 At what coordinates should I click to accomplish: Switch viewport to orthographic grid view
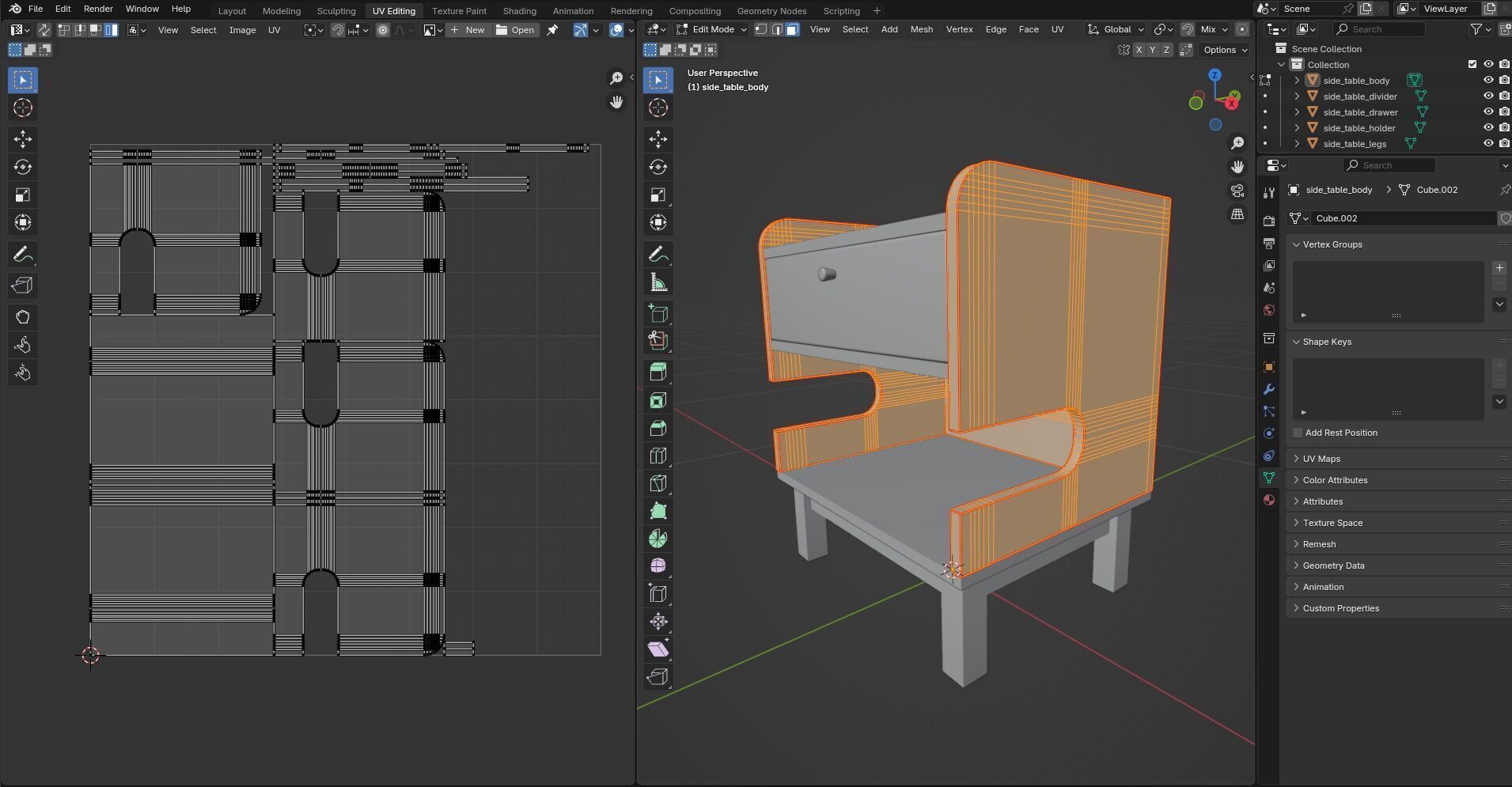pos(1237,214)
